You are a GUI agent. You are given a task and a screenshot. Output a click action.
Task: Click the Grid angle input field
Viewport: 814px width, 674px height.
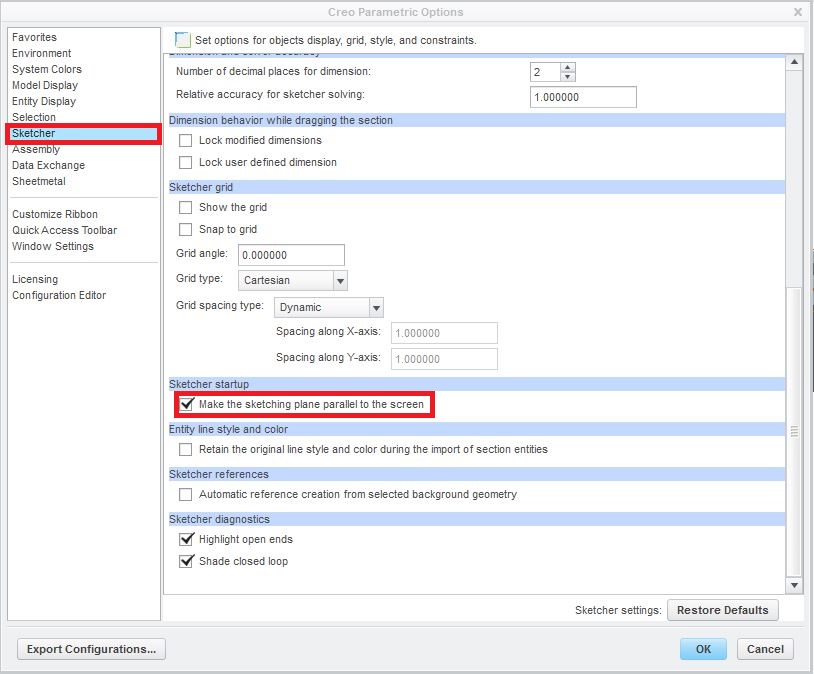[x=290, y=254]
